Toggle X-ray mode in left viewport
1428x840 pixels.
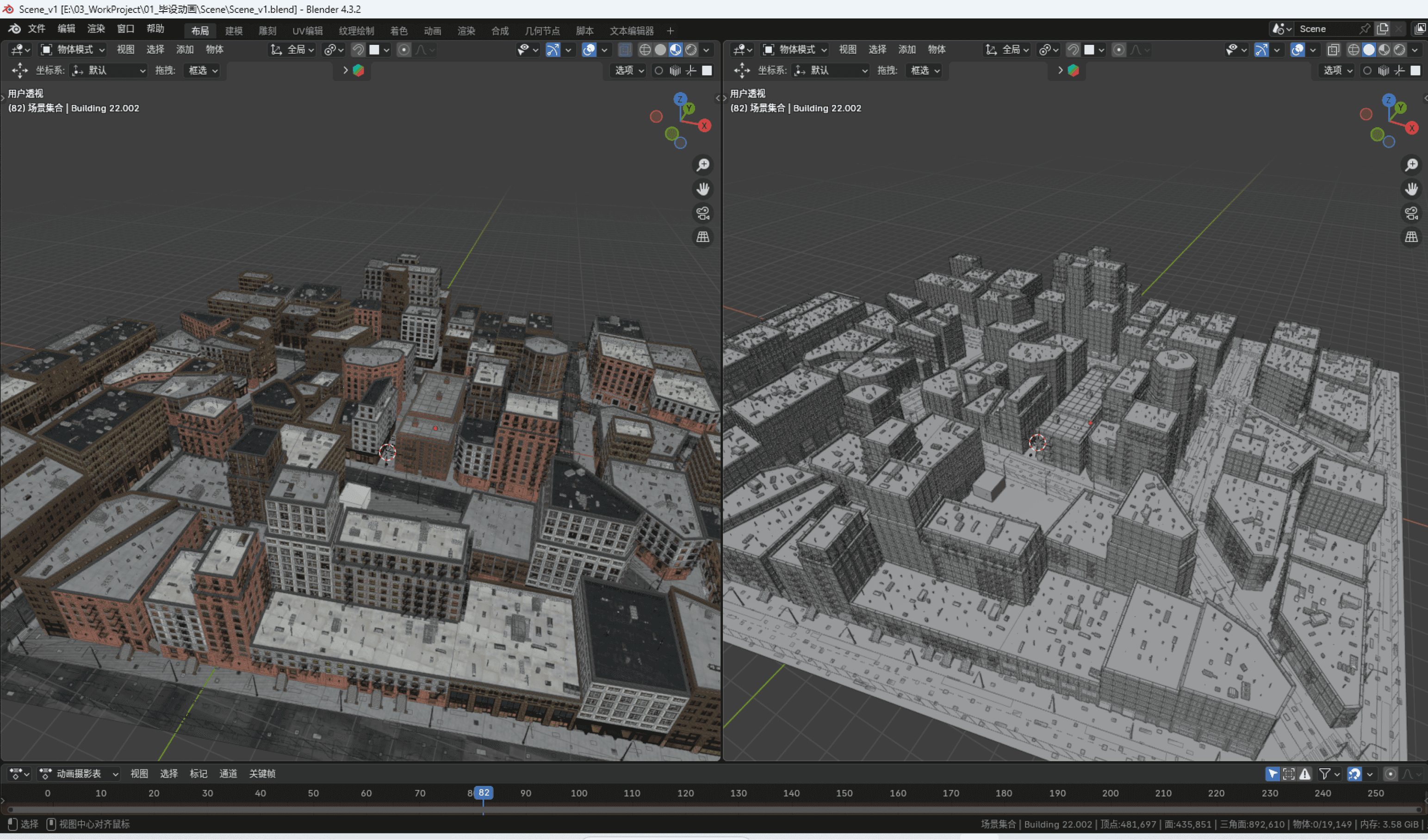[x=625, y=50]
